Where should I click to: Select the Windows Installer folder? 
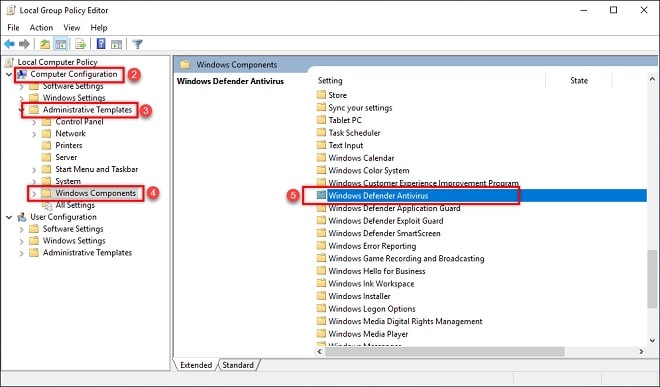(x=359, y=296)
